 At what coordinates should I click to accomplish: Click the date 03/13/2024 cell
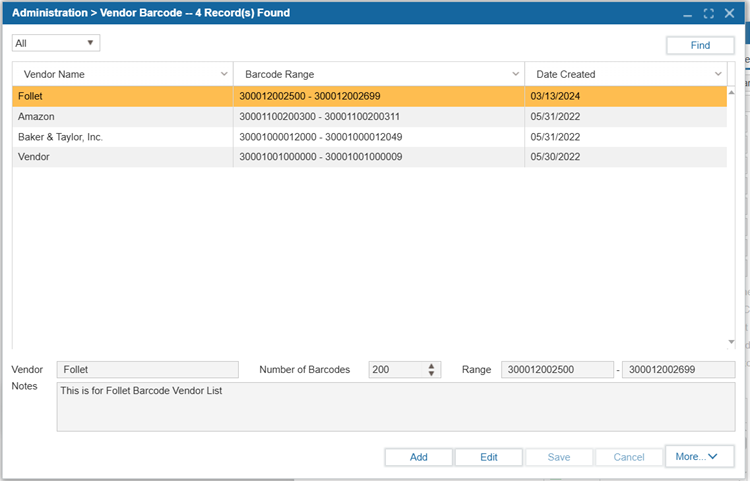tap(555, 96)
